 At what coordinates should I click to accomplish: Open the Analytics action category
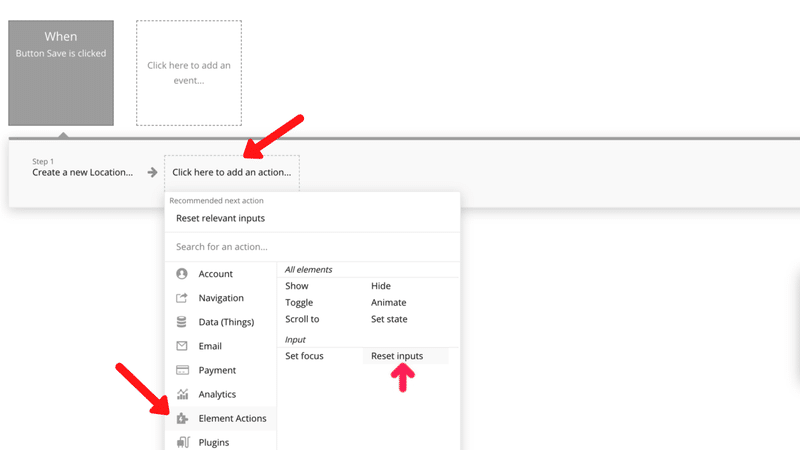[220, 394]
